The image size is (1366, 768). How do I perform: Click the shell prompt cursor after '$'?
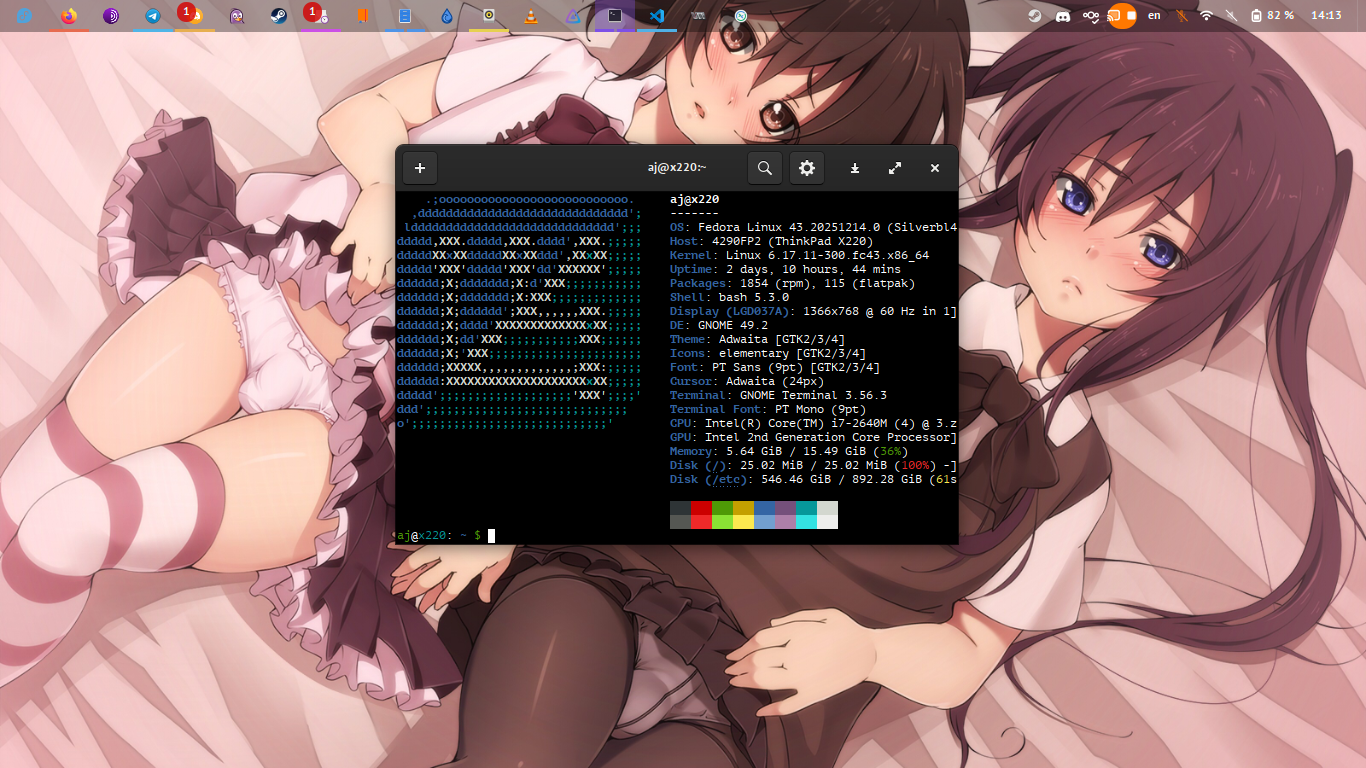pos(492,535)
